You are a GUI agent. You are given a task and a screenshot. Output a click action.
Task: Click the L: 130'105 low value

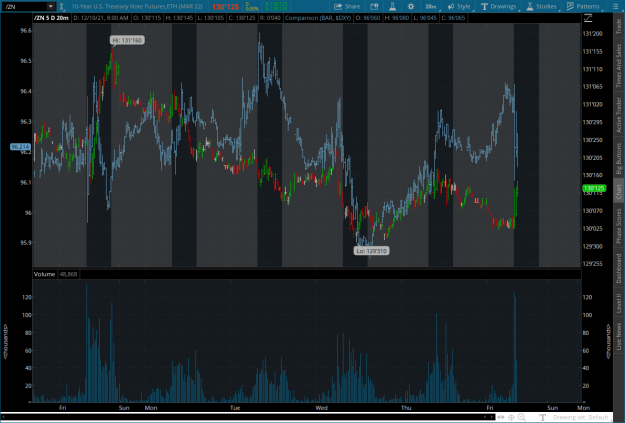(x=211, y=18)
